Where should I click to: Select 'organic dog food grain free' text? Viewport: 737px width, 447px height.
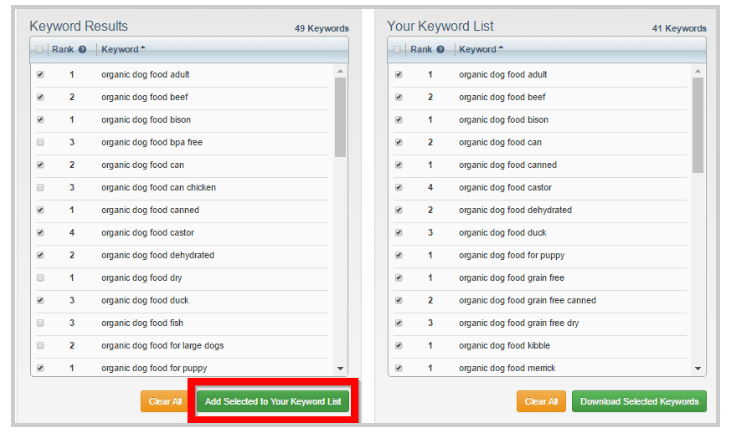tap(511, 277)
